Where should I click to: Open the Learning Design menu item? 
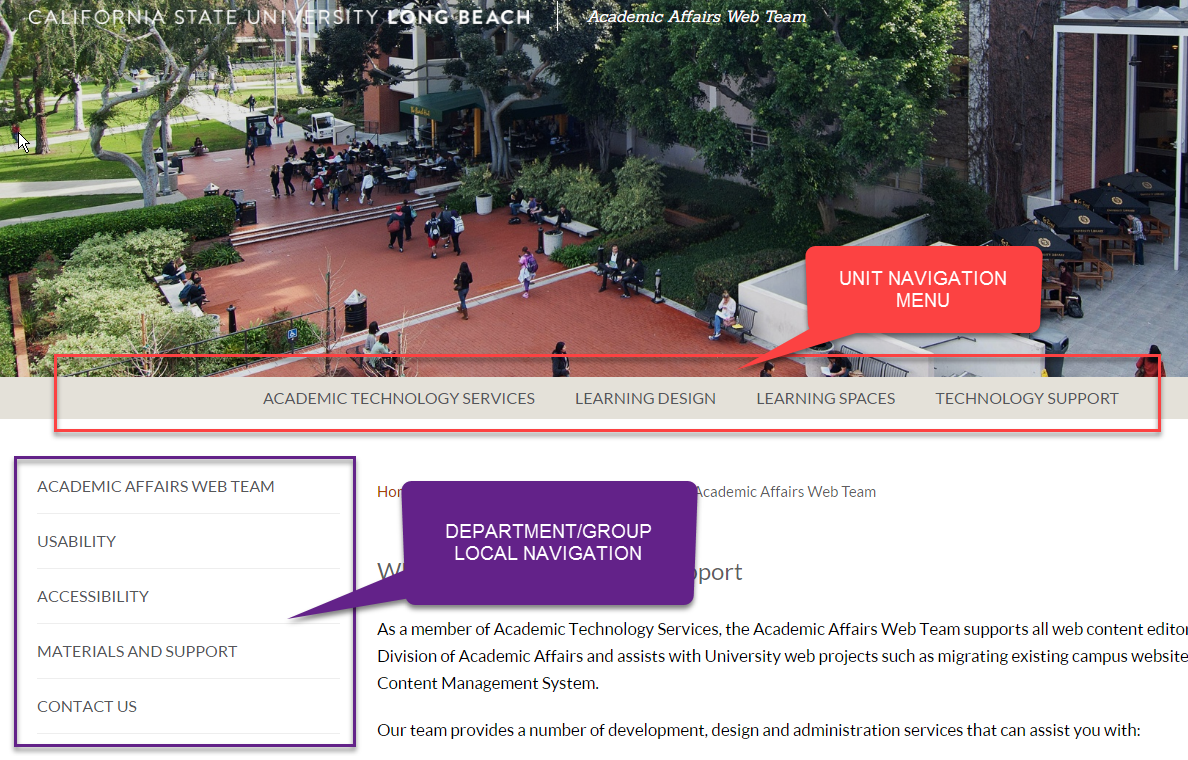(645, 399)
